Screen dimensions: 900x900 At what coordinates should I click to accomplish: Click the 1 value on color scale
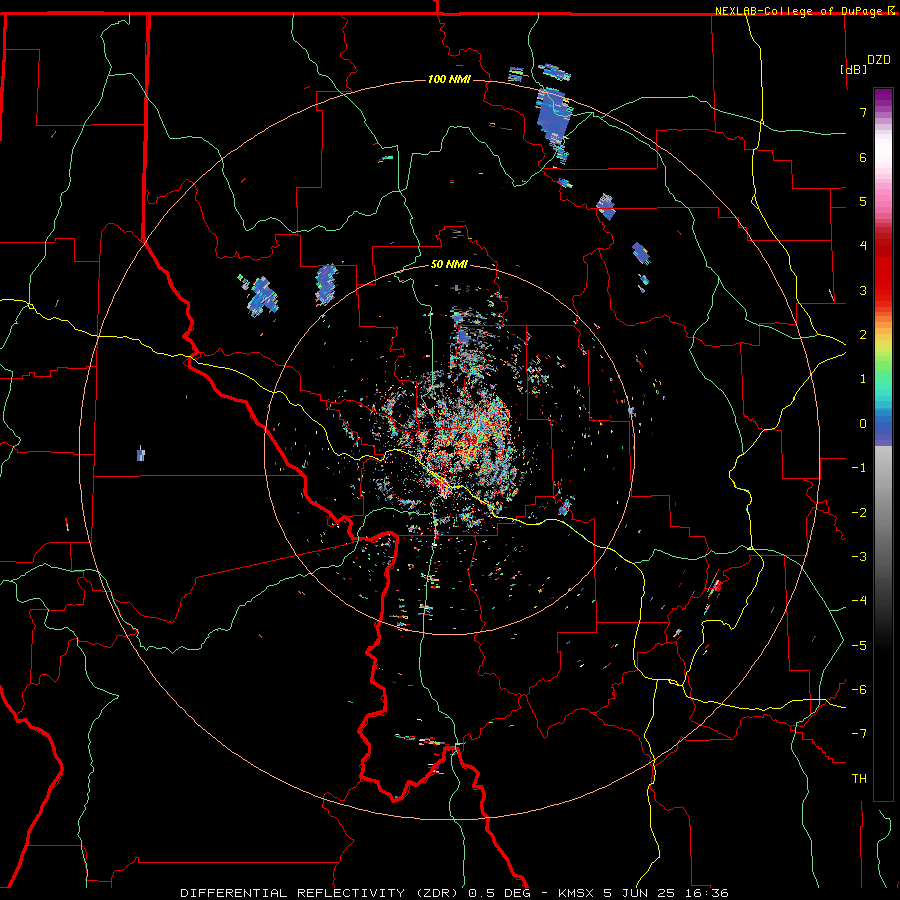863,379
